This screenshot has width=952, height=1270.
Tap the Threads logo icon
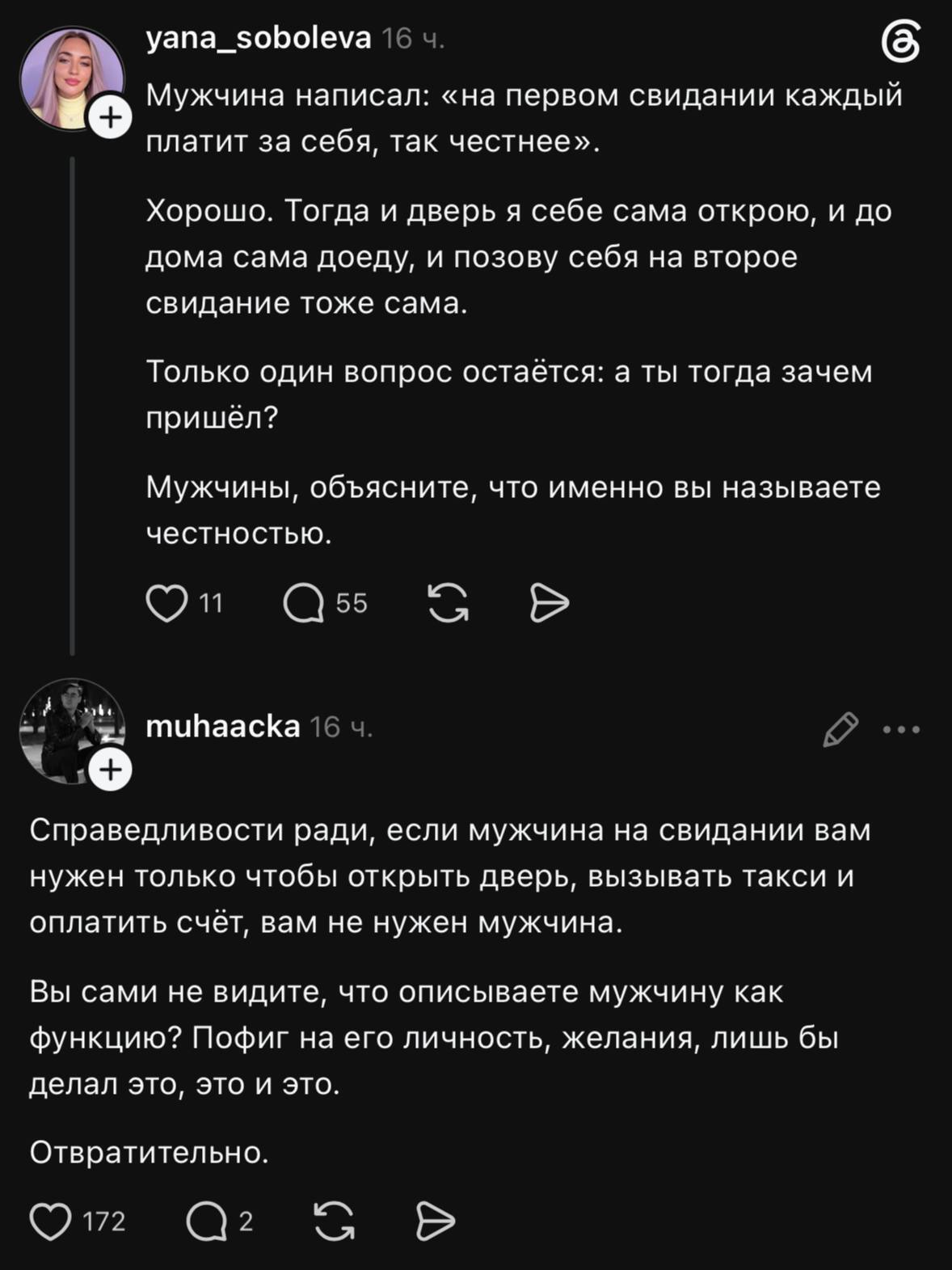(x=900, y=43)
